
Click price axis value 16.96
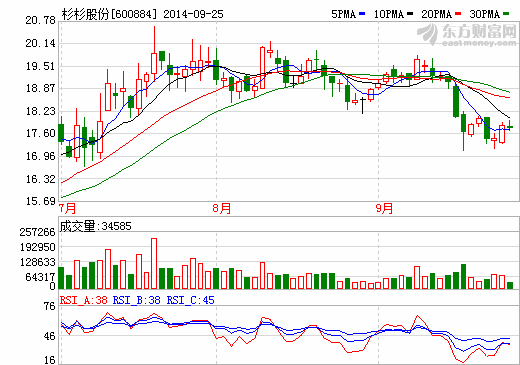(x=40, y=156)
